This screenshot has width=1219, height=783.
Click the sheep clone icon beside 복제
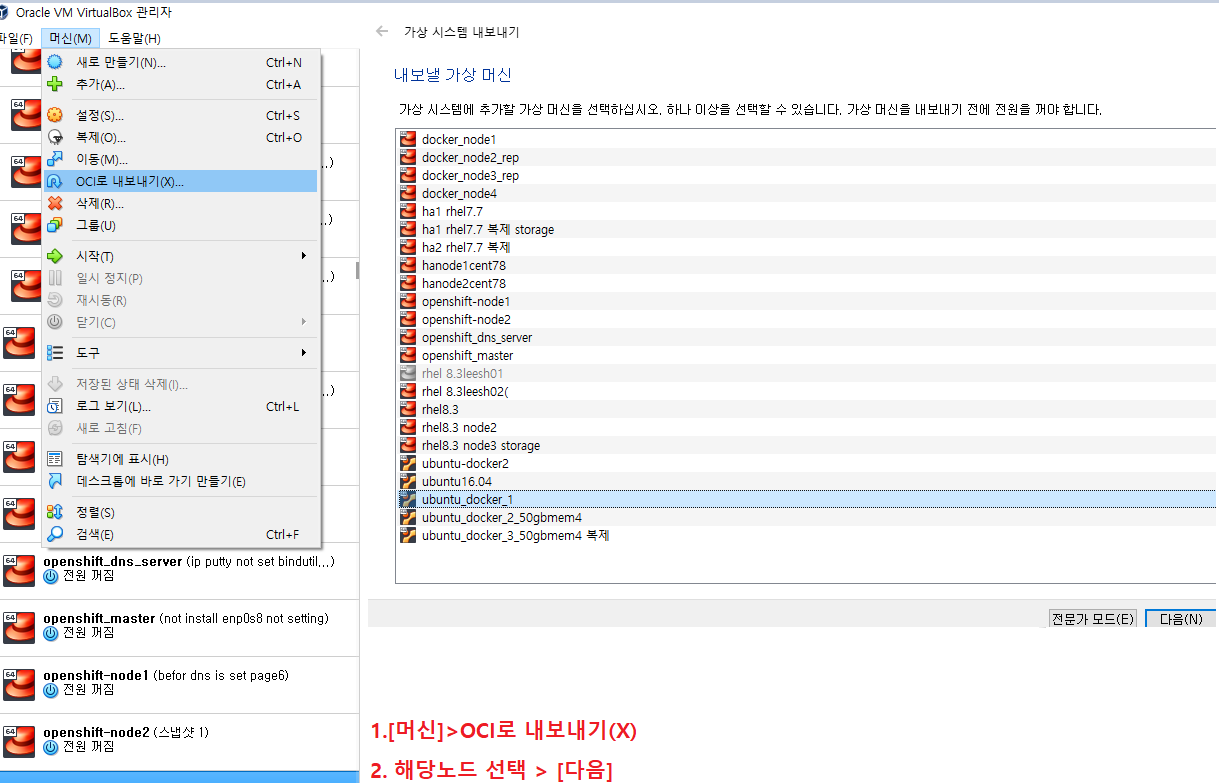56,137
